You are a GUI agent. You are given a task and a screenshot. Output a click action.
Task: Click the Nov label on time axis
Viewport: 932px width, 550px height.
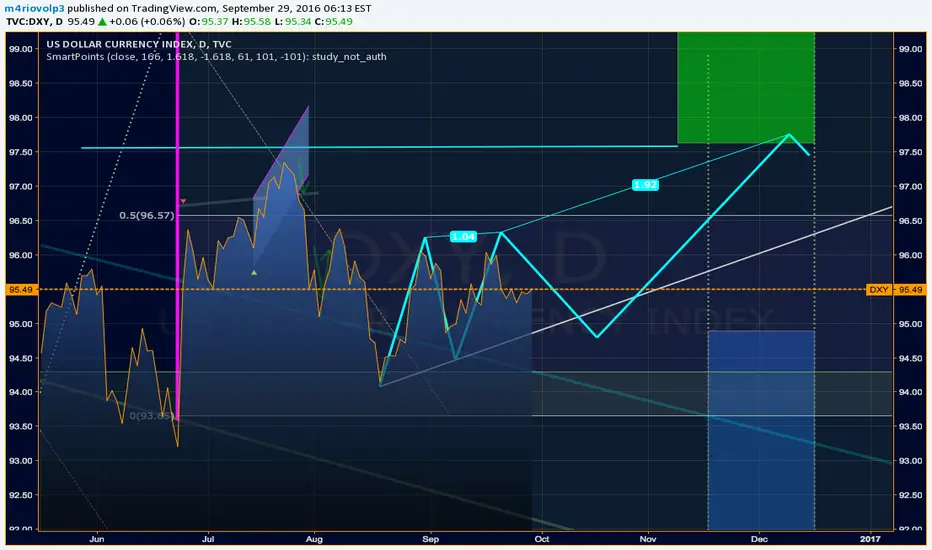648,539
